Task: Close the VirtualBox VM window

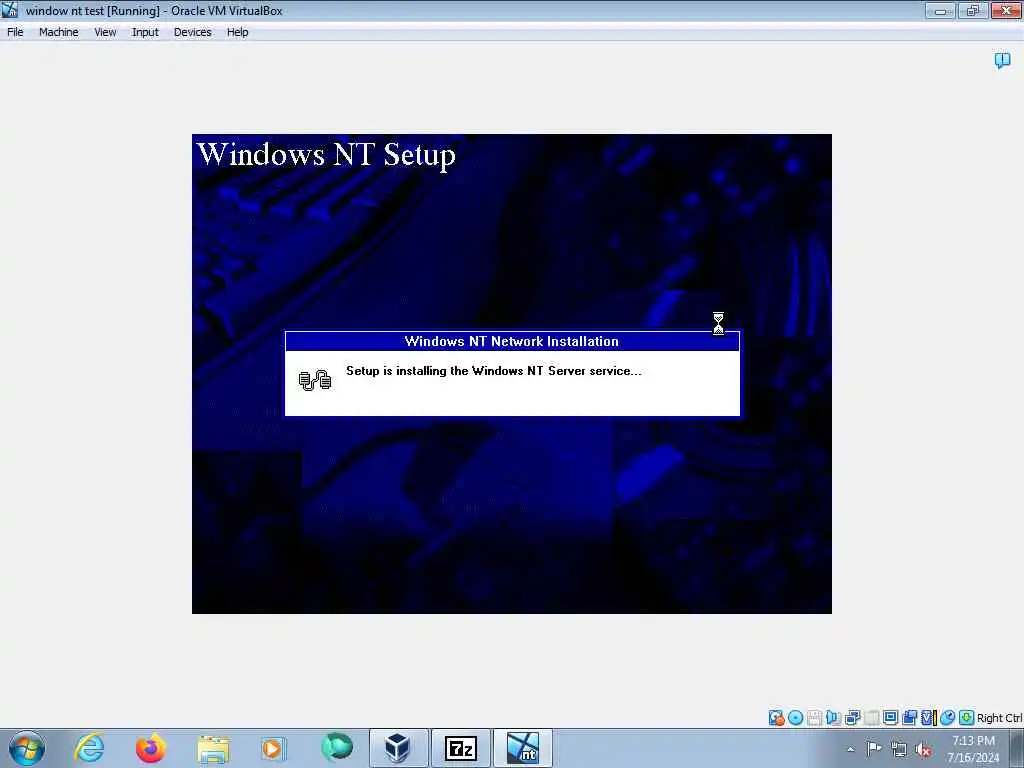Action: pos(1006,10)
